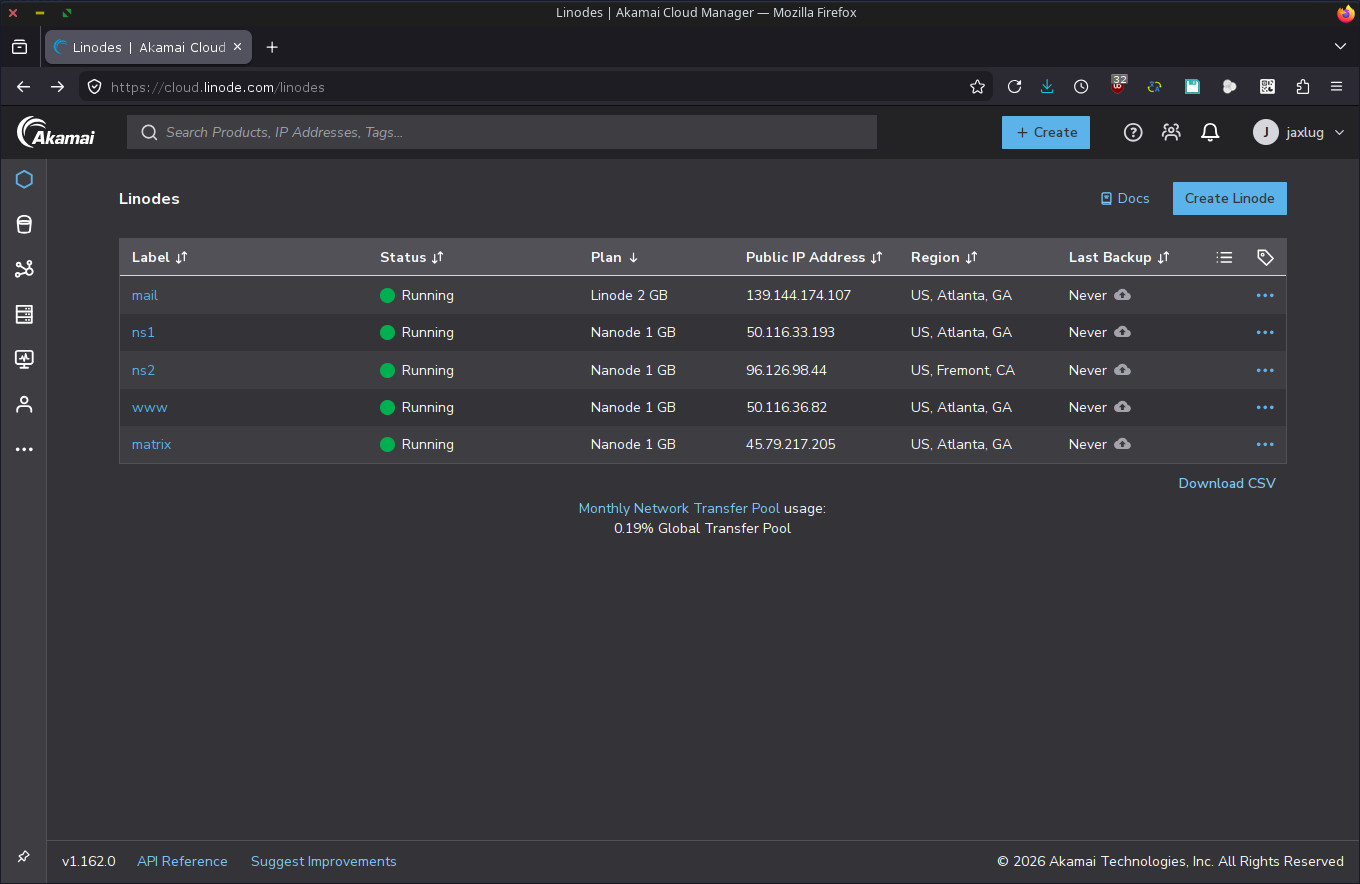Open the ns2 Linode link
Screen dimensions: 1360x884
[x=143, y=370]
